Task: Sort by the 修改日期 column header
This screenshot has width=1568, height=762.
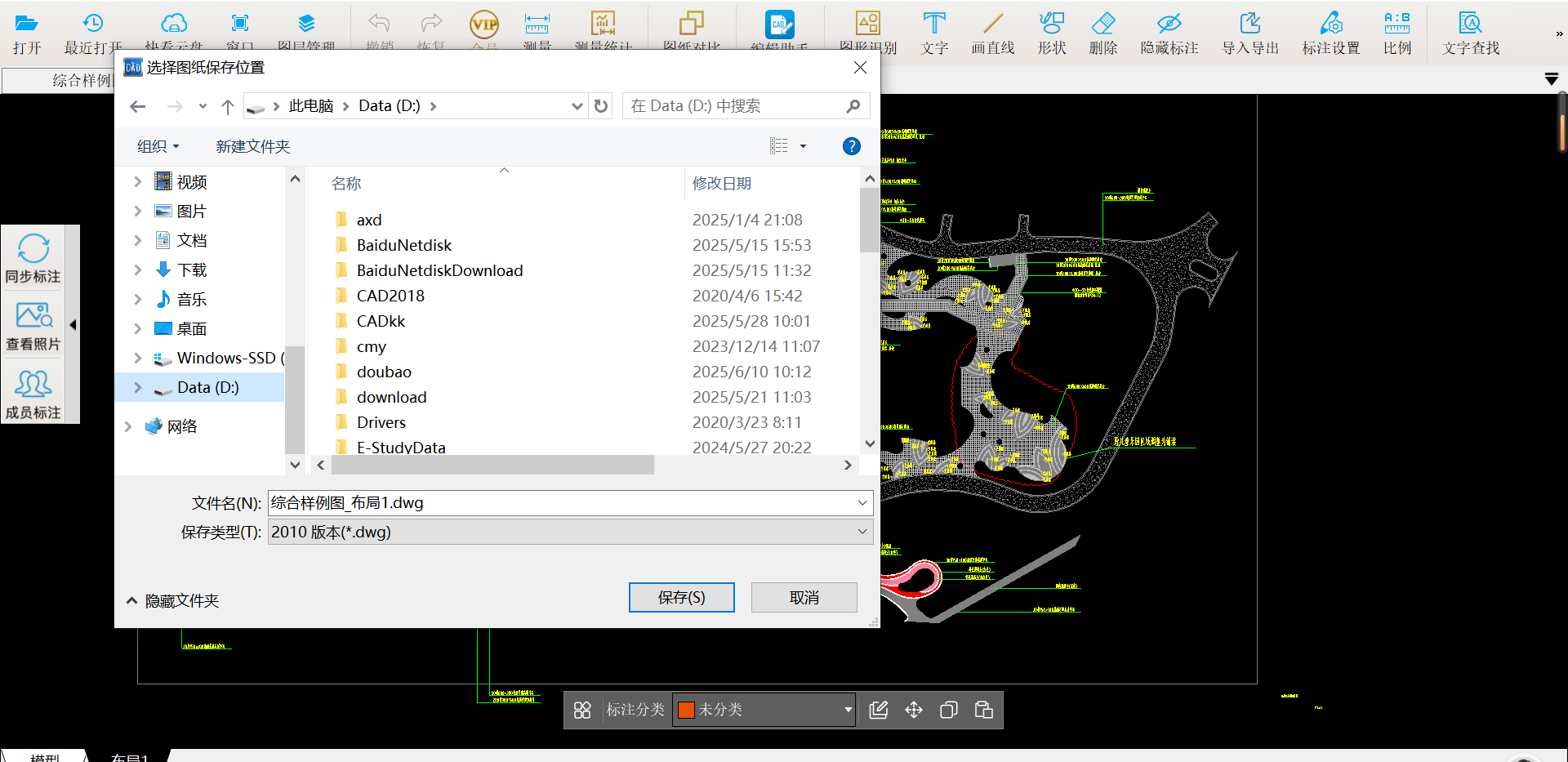Action: point(722,184)
